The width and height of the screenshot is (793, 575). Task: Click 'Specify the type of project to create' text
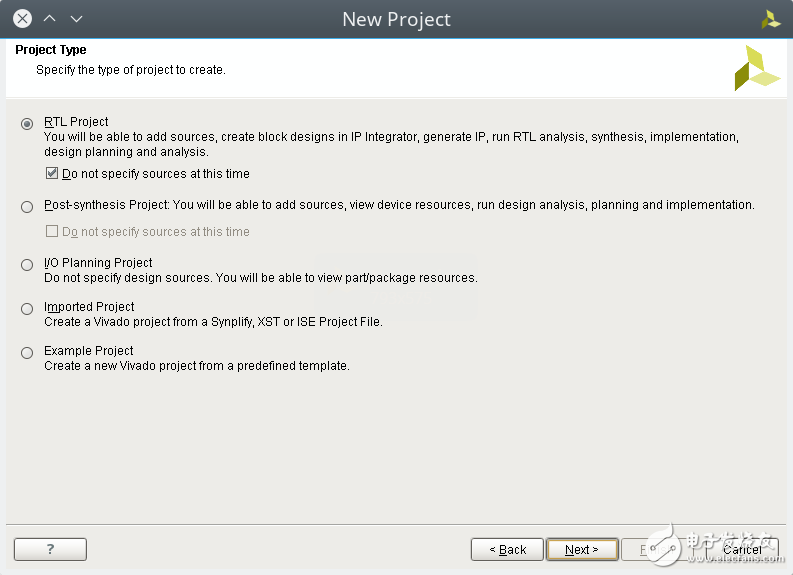pos(130,70)
